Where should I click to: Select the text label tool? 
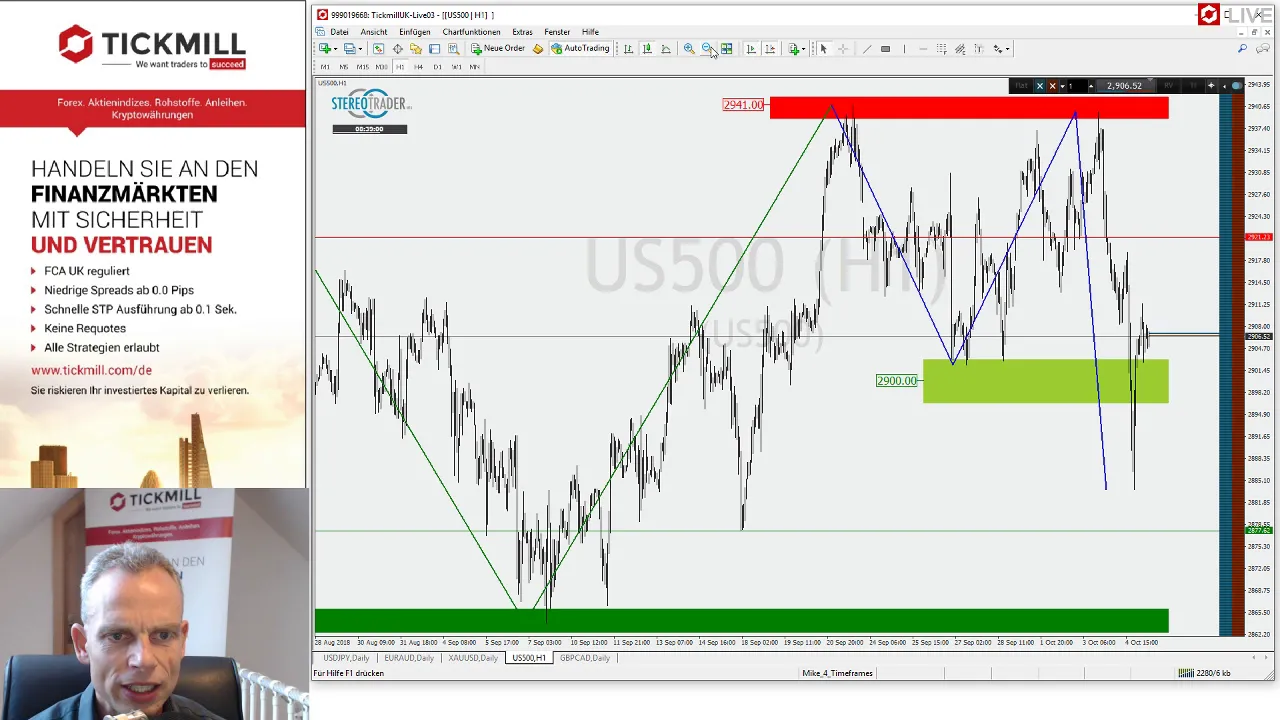click(979, 48)
